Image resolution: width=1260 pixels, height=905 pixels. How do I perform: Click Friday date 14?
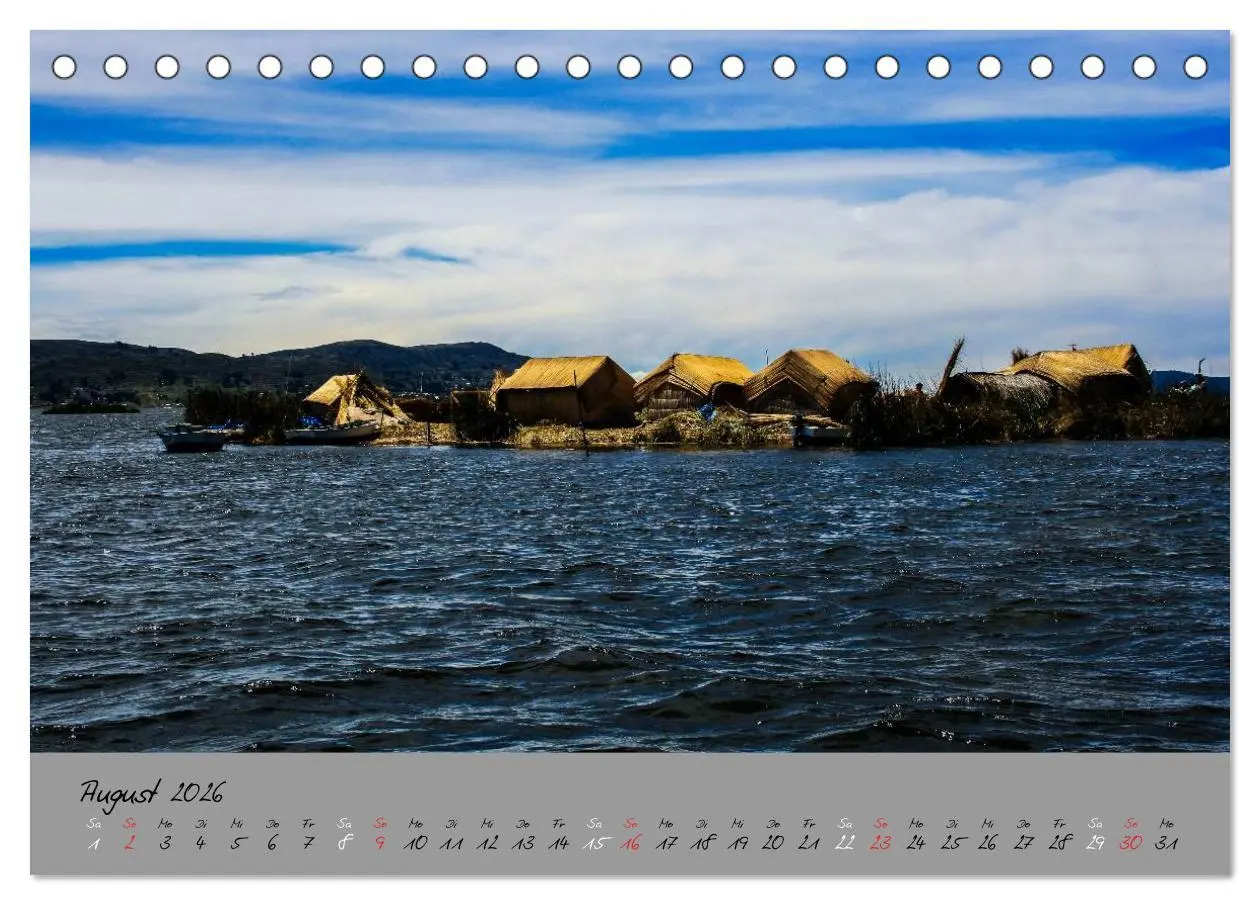coord(558,843)
